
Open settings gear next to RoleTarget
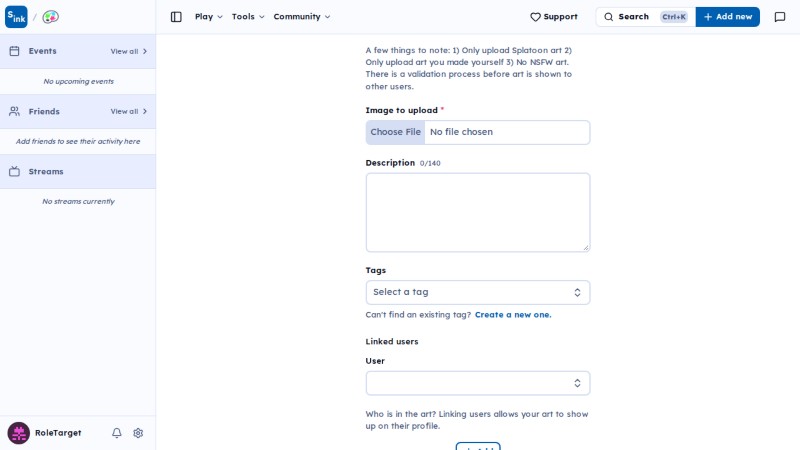click(138, 433)
